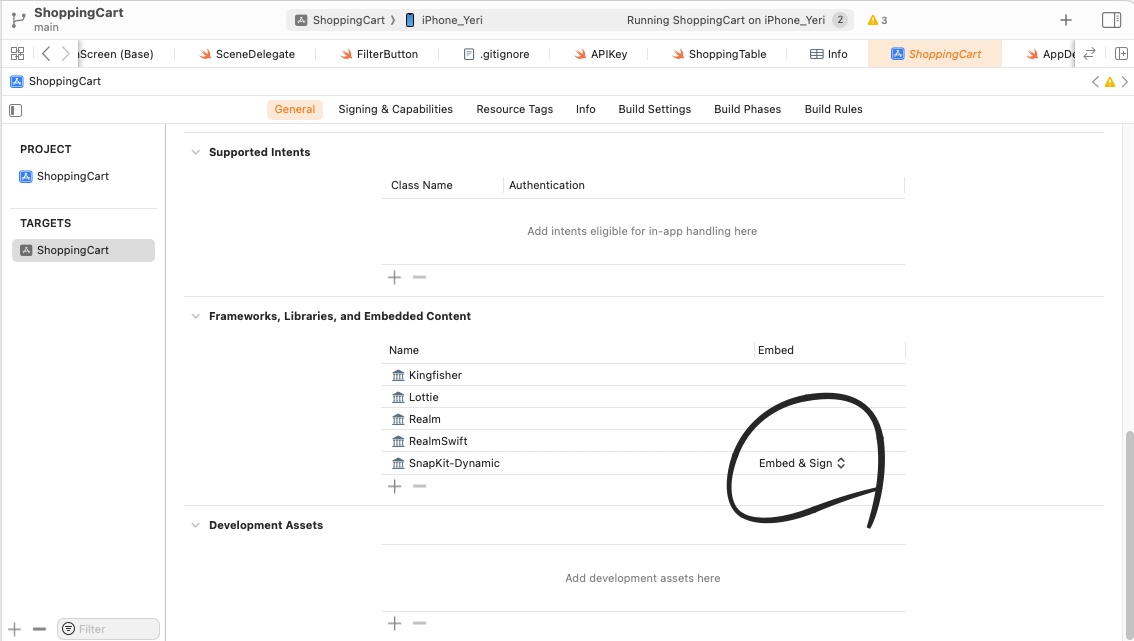Open the .gitignore editor tab
The height and width of the screenshot is (641, 1134).
click(496, 54)
